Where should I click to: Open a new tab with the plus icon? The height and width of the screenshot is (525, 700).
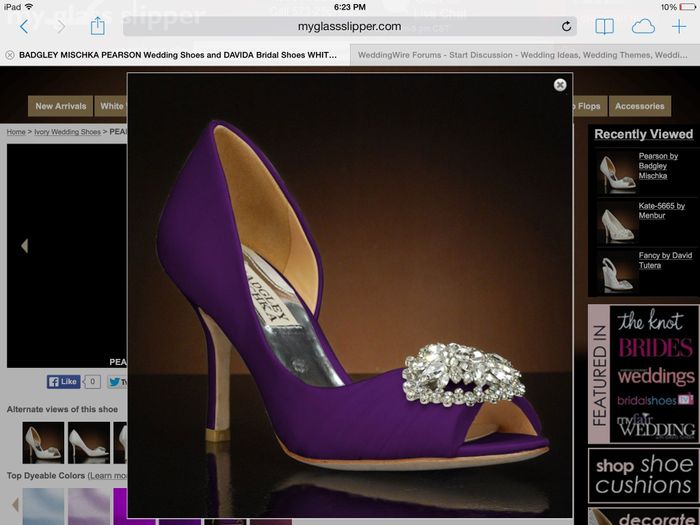point(680,27)
